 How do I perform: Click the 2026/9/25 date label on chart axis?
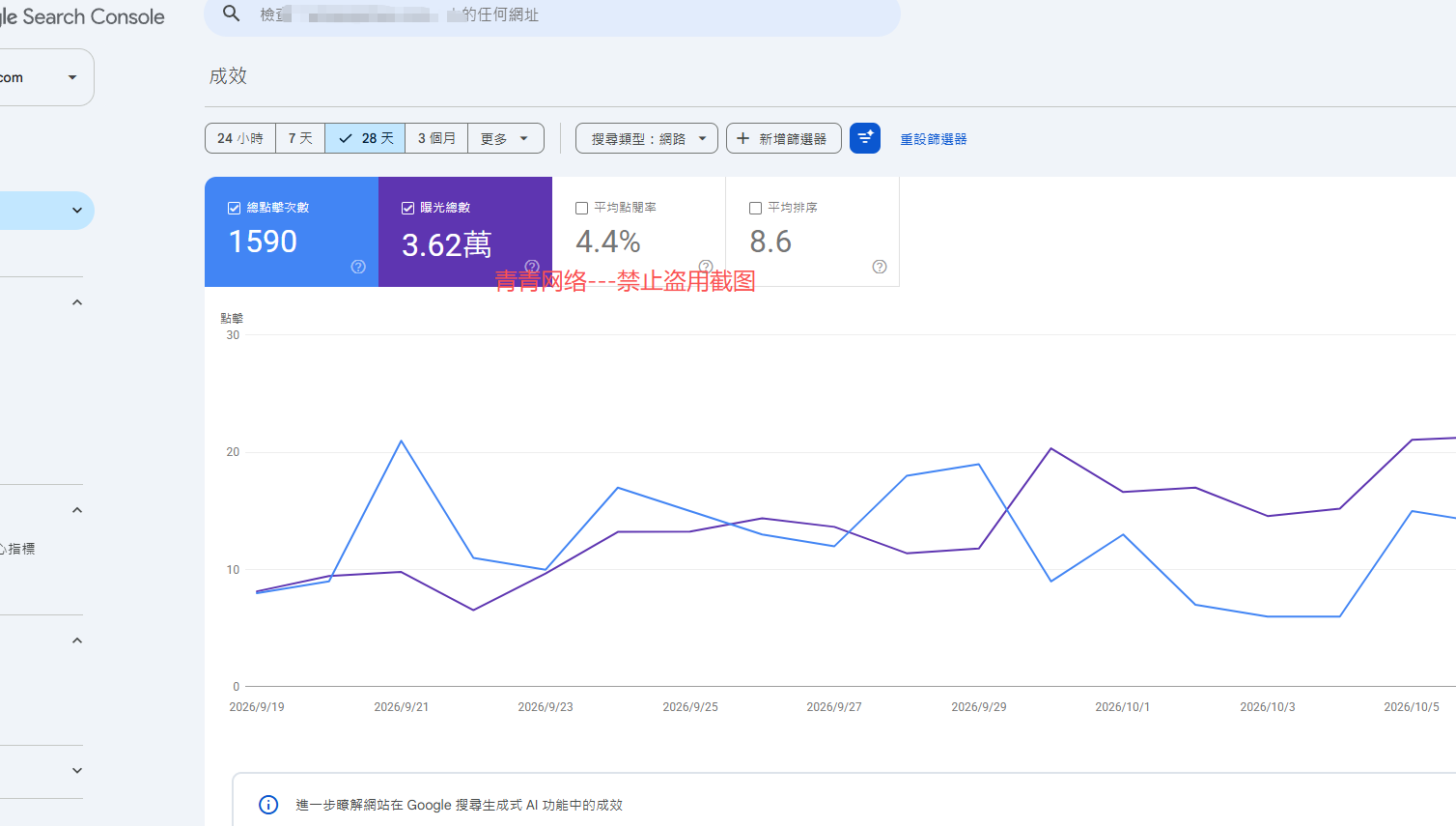click(690, 707)
